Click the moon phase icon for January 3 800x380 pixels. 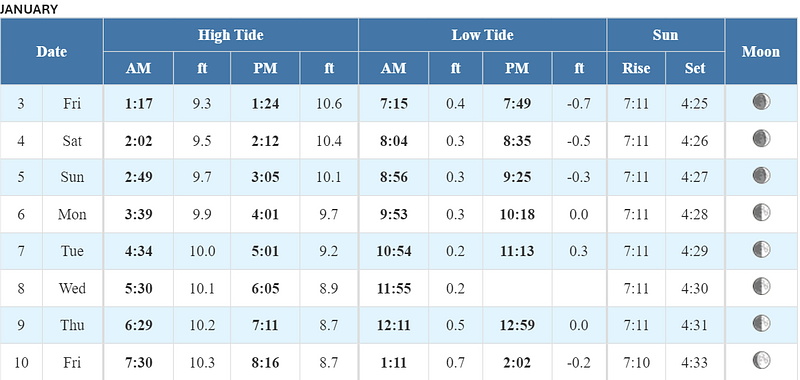[761, 102]
